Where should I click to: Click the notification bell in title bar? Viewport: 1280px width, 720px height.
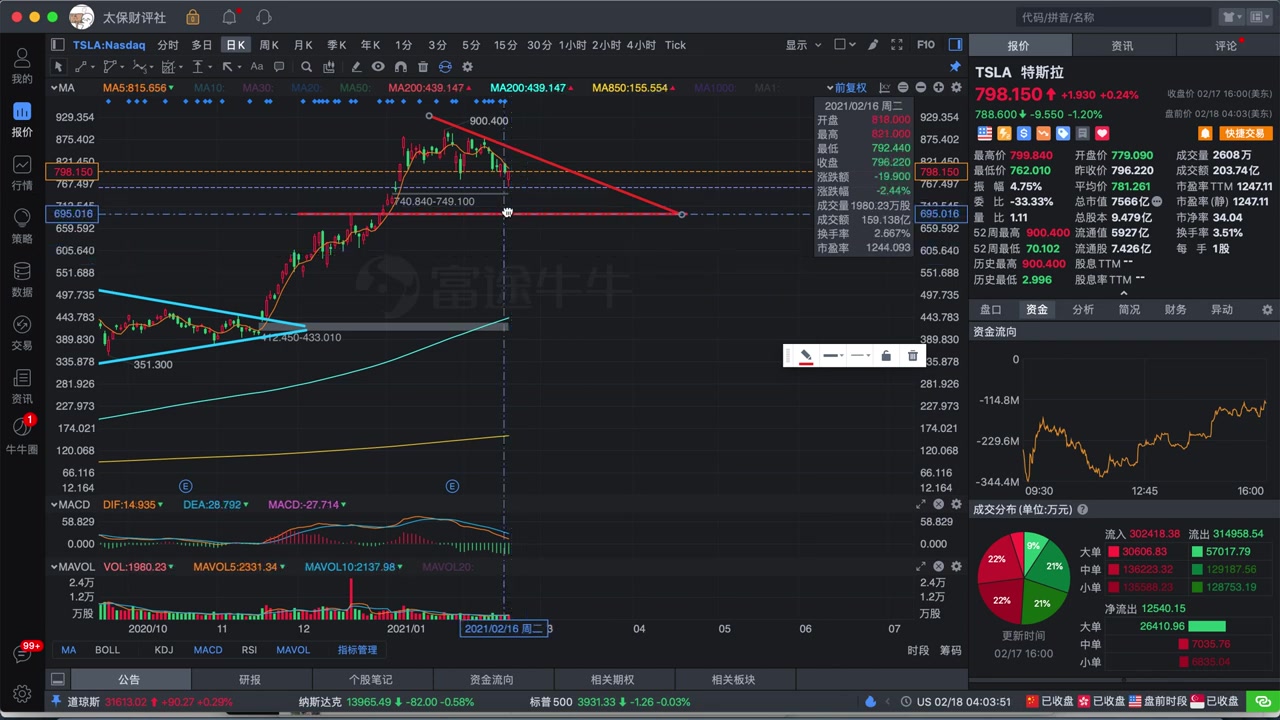(229, 17)
